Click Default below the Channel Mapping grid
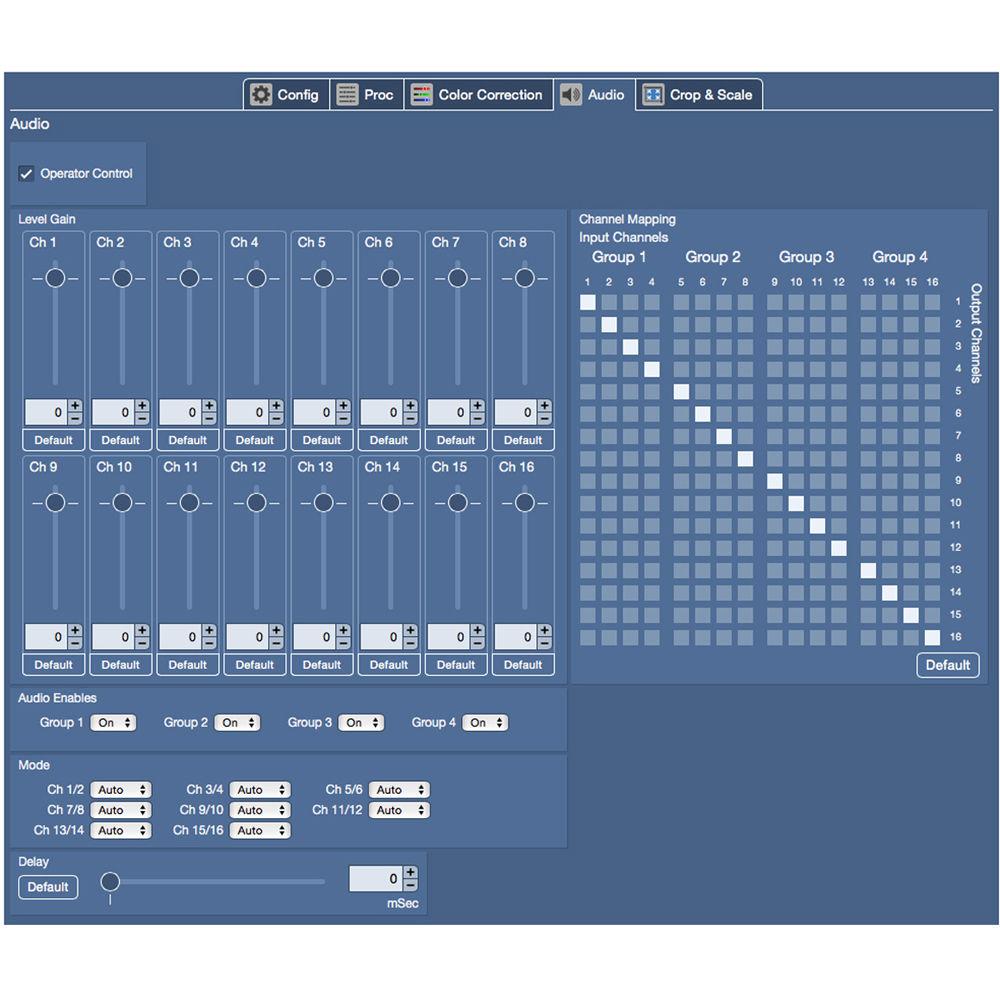 [947, 665]
